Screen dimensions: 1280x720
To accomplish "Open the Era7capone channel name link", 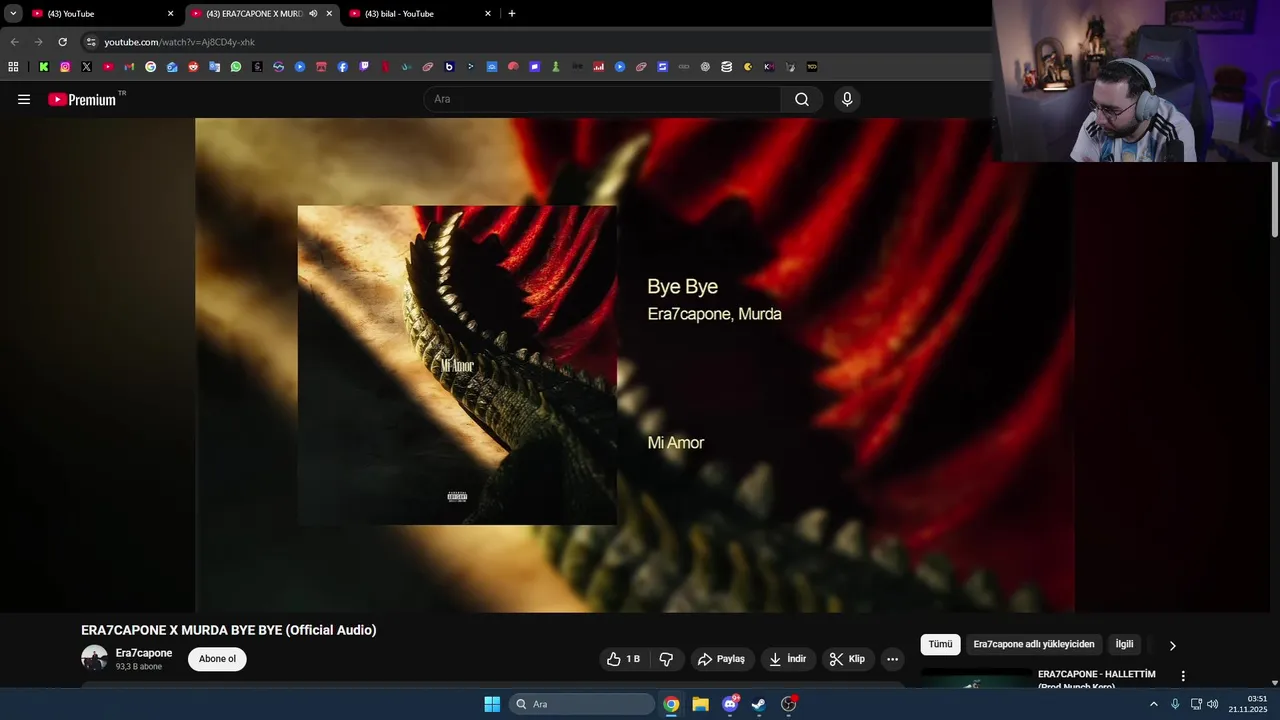I will tap(144, 653).
